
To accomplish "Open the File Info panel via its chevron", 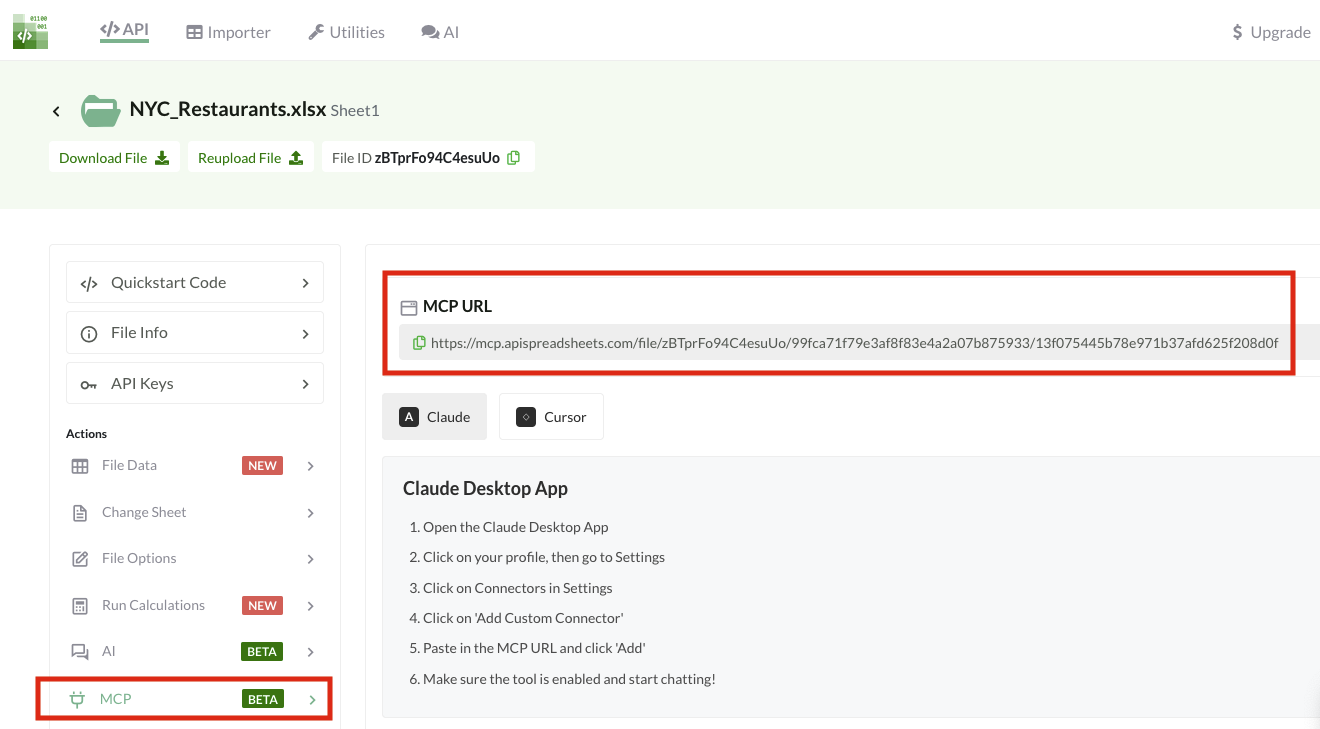I will click(306, 332).
